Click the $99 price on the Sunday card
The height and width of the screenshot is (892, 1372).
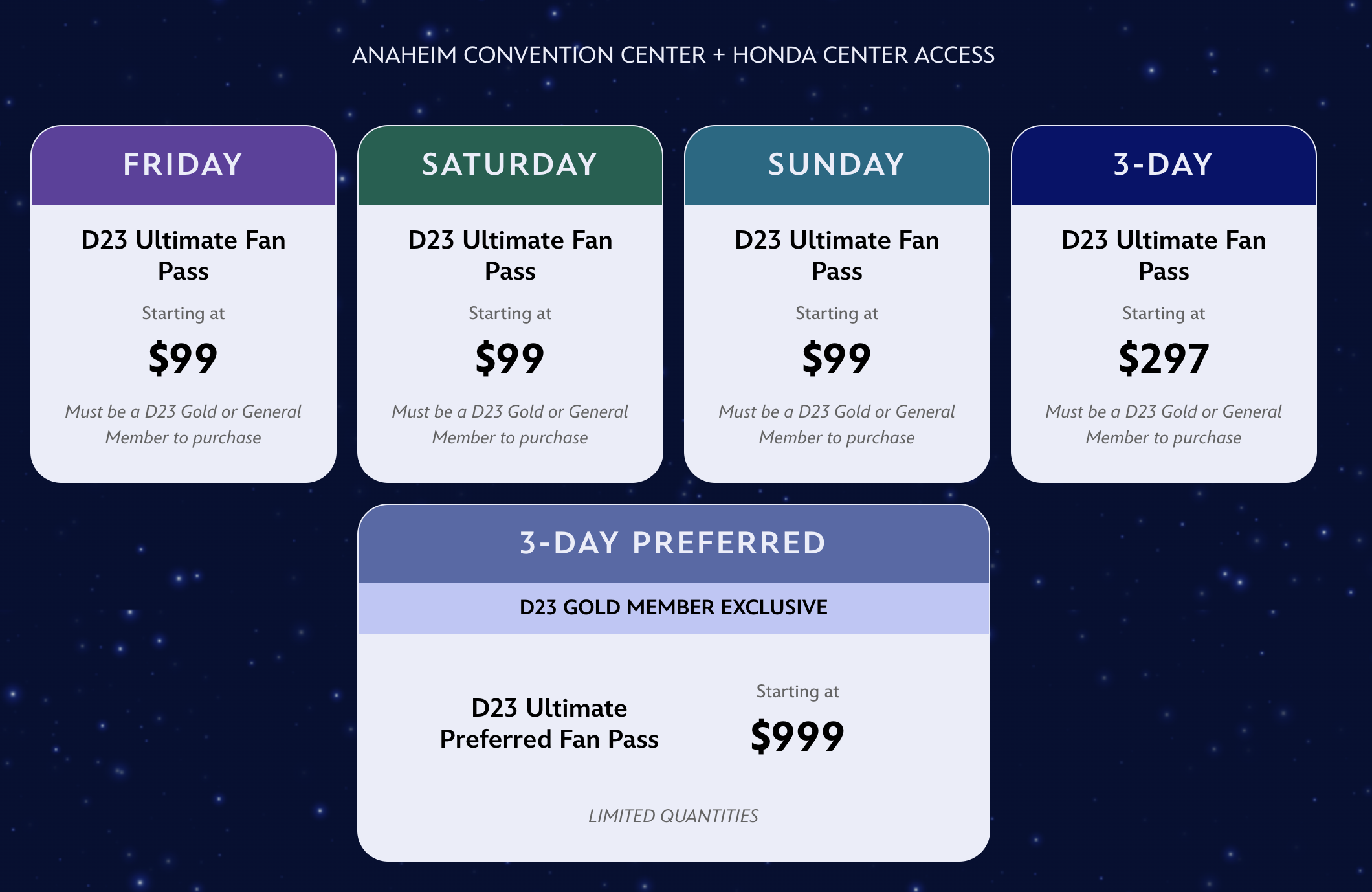coord(837,358)
